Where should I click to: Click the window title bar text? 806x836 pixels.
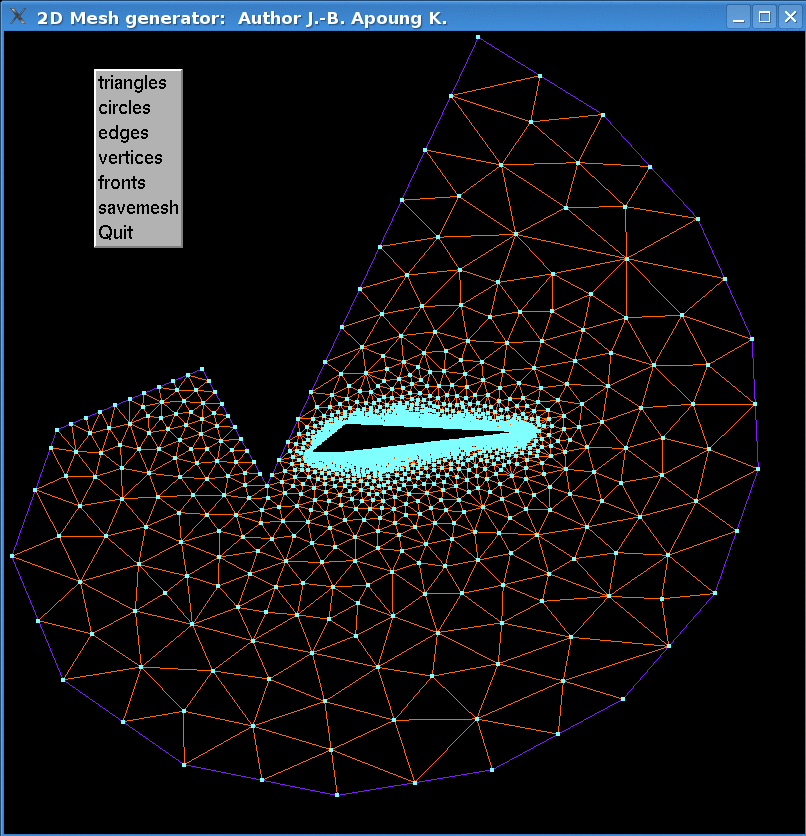pos(242,18)
